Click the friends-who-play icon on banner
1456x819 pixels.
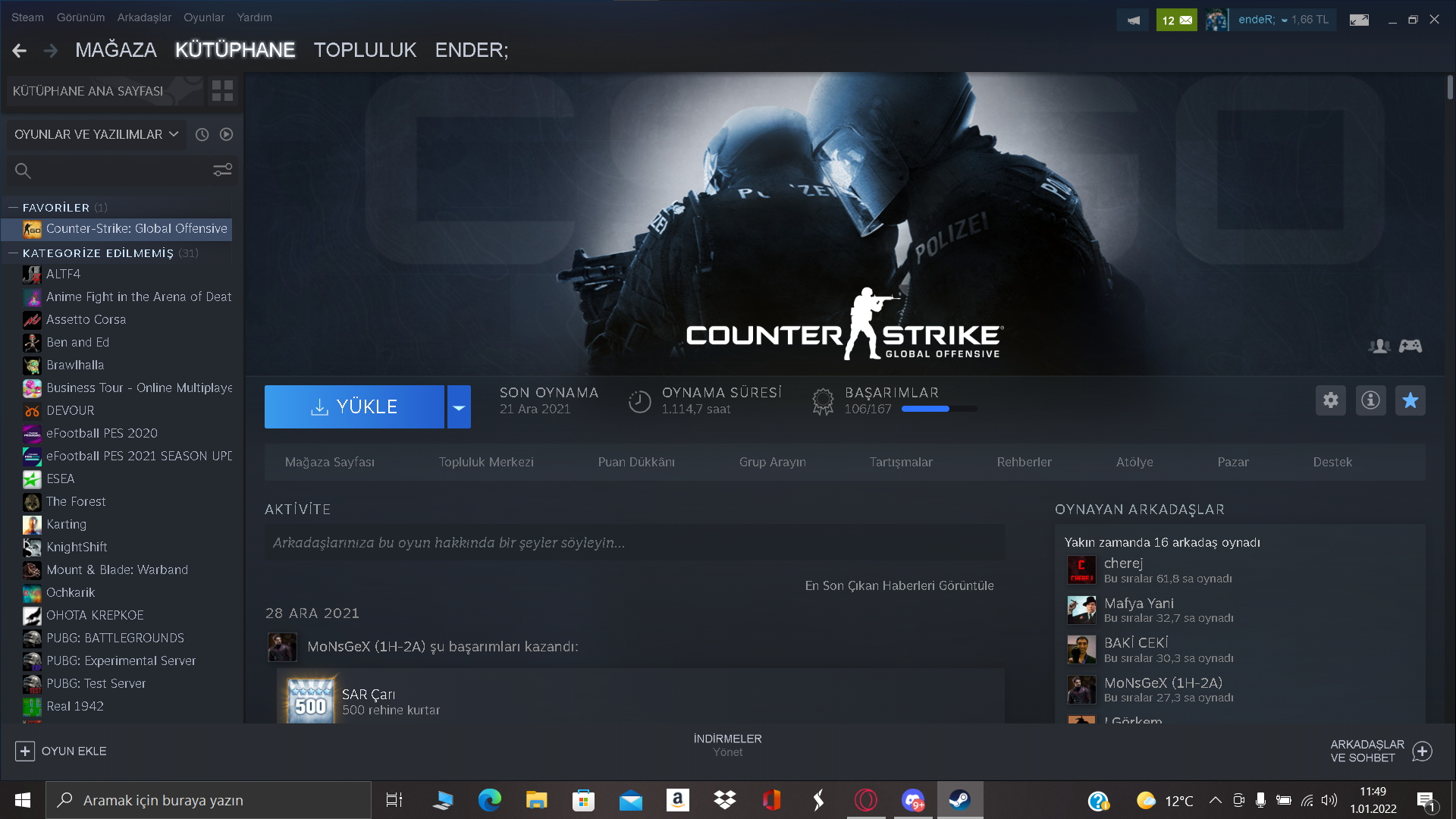coord(1379,346)
